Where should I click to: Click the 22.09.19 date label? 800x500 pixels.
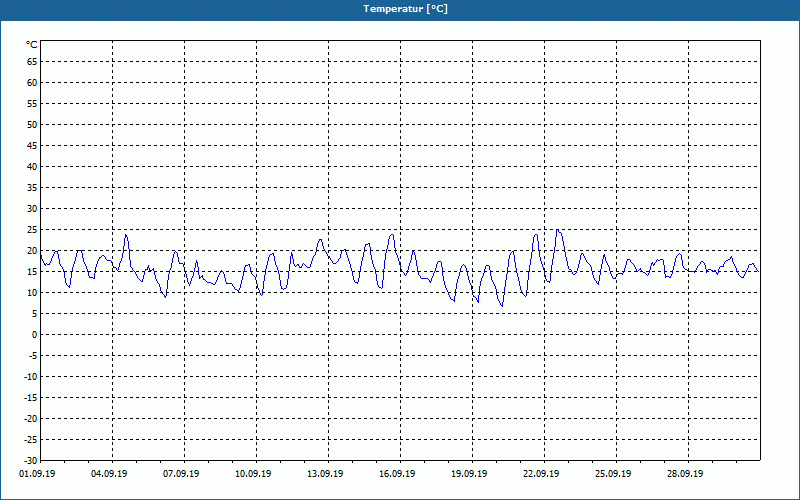pos(541,474)
